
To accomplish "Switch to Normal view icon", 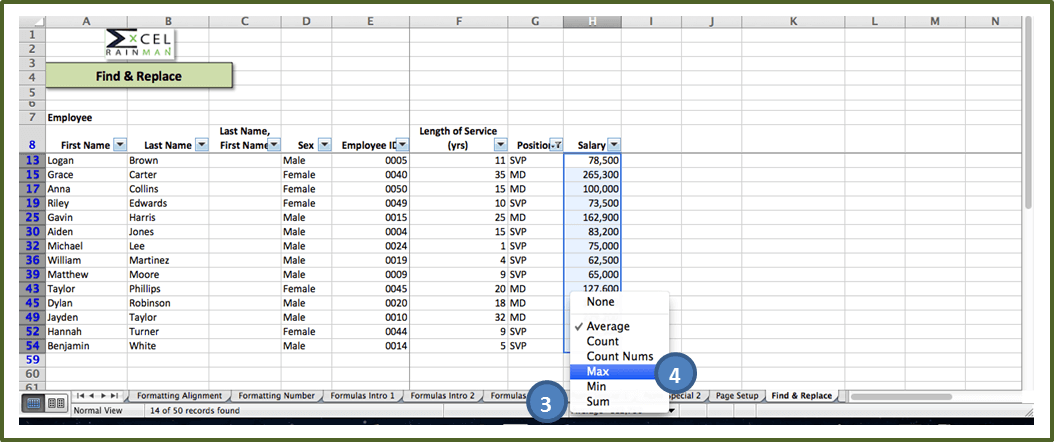I will click(32, 402).
